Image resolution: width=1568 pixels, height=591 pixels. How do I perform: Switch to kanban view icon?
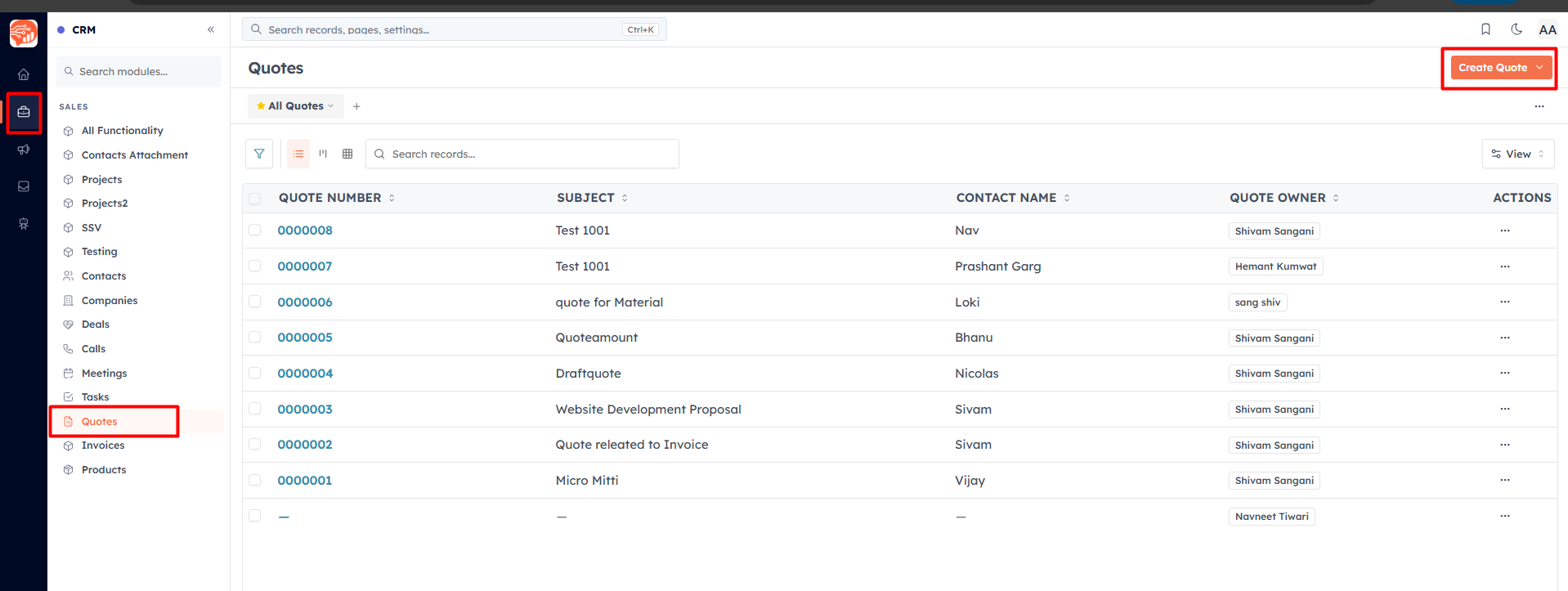(323, 154)
